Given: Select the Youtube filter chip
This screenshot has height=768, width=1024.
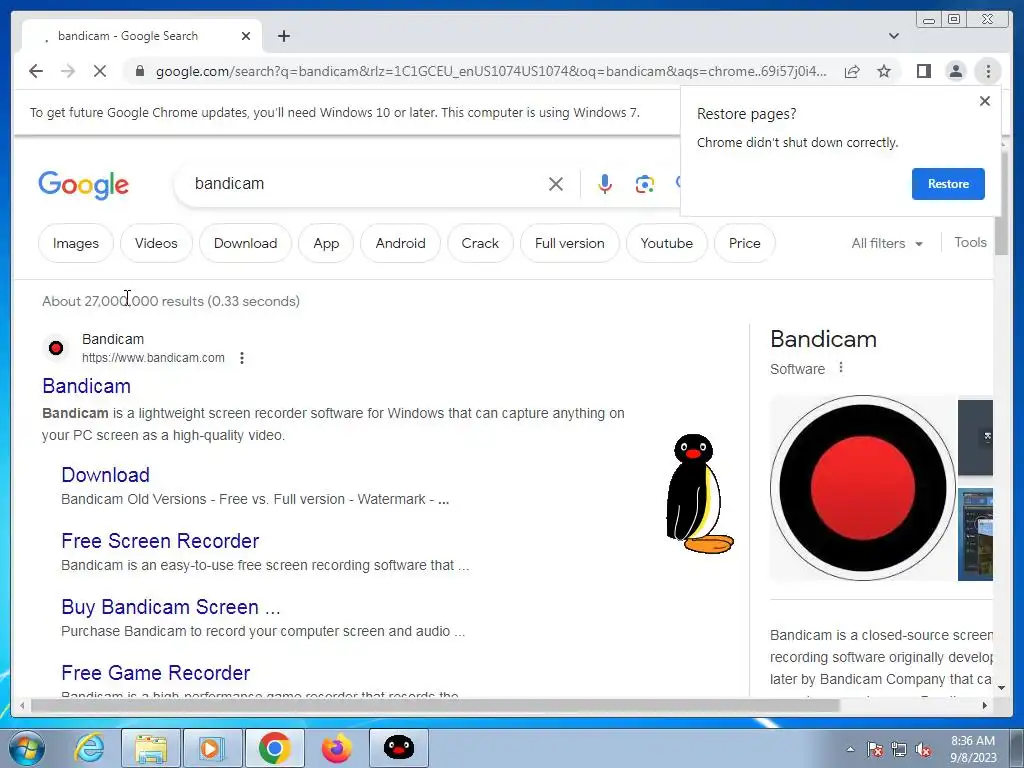Looking at the screenshot, I should click(x=667, y=243).
